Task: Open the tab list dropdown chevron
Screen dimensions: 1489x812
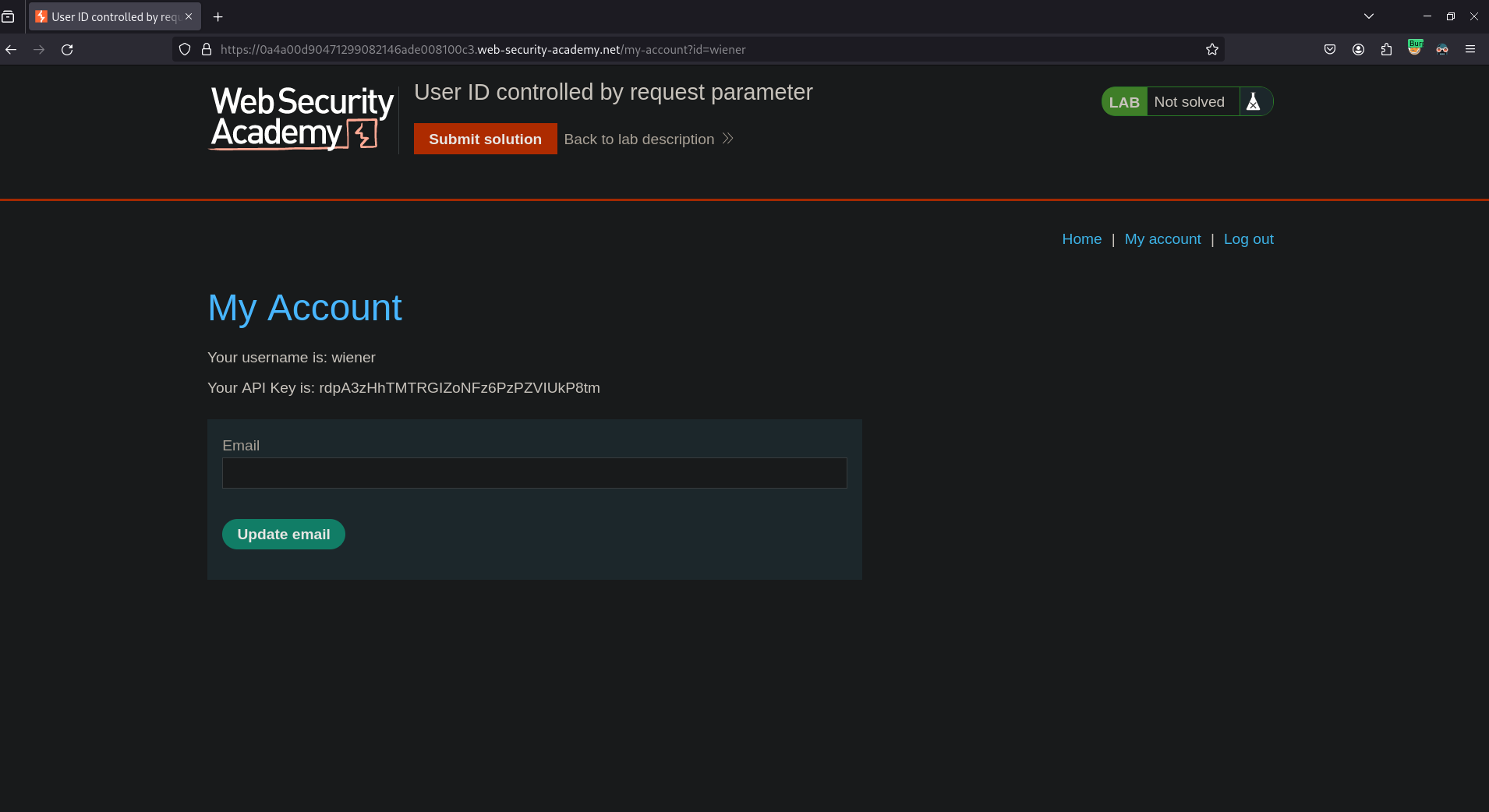Action: tap(1368, 16)
